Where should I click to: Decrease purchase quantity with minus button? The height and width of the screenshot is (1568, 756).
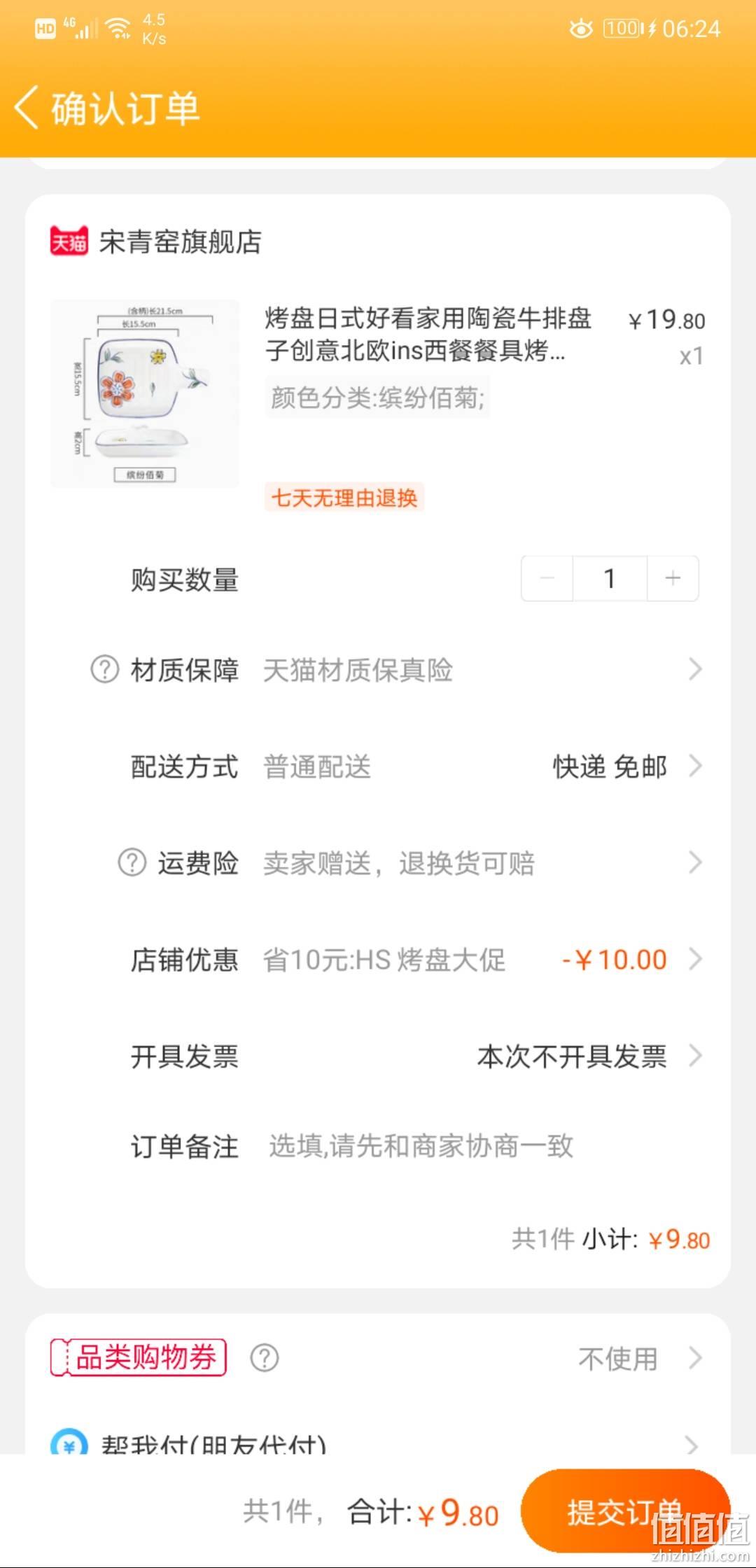[x=547, y=578]
